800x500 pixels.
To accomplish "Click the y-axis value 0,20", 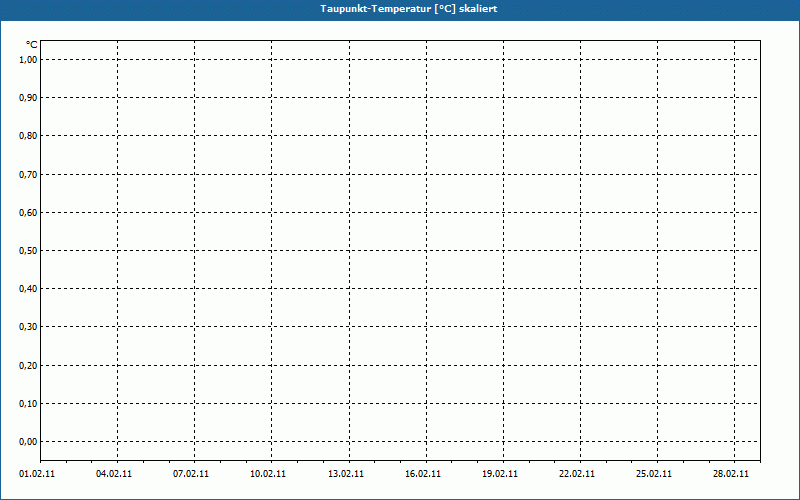I will click(28, 365).
